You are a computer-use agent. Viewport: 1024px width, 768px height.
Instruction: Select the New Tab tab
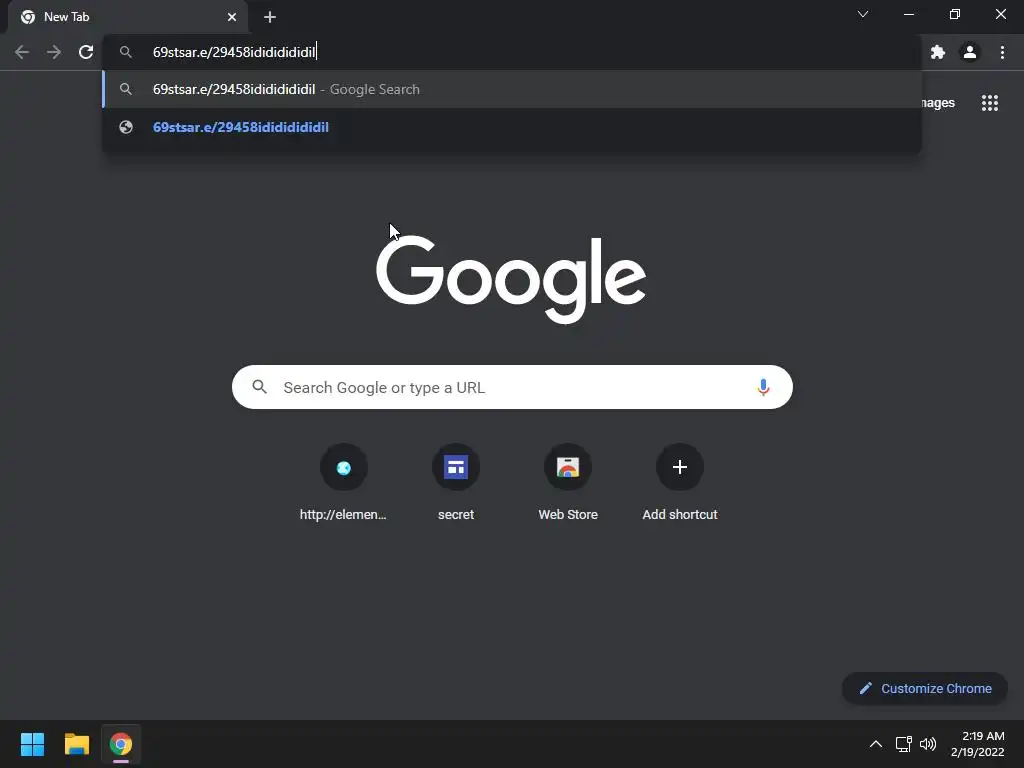(x=127, y=17)
